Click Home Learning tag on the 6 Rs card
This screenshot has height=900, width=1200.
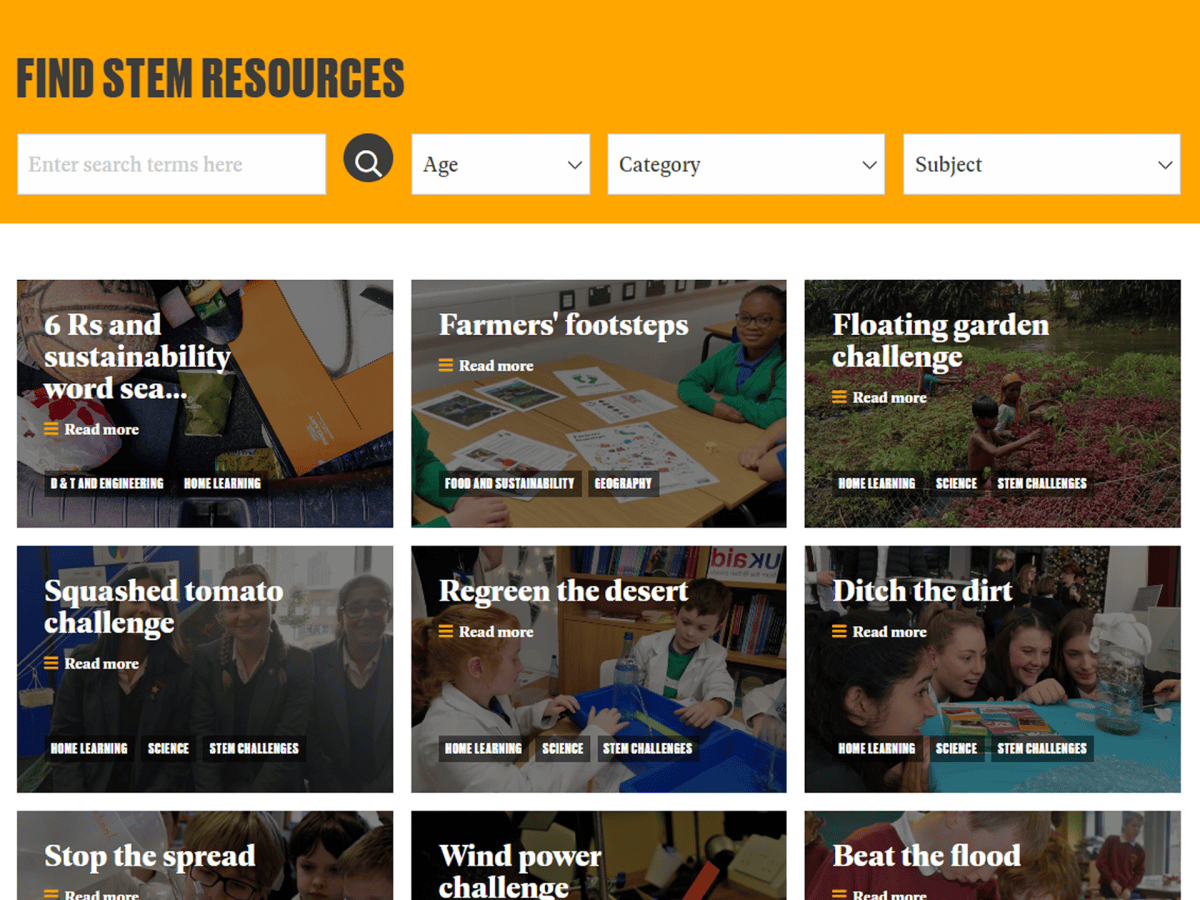222,484
